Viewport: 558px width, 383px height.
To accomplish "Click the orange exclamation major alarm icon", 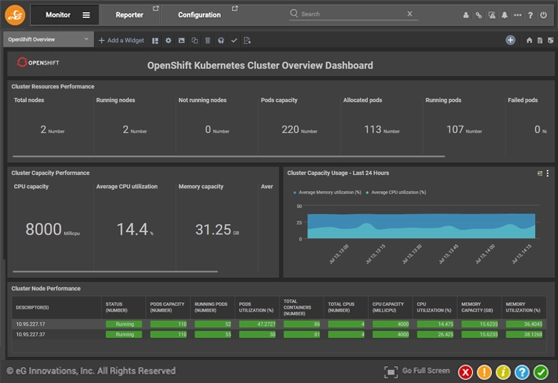I will (484, 372).
